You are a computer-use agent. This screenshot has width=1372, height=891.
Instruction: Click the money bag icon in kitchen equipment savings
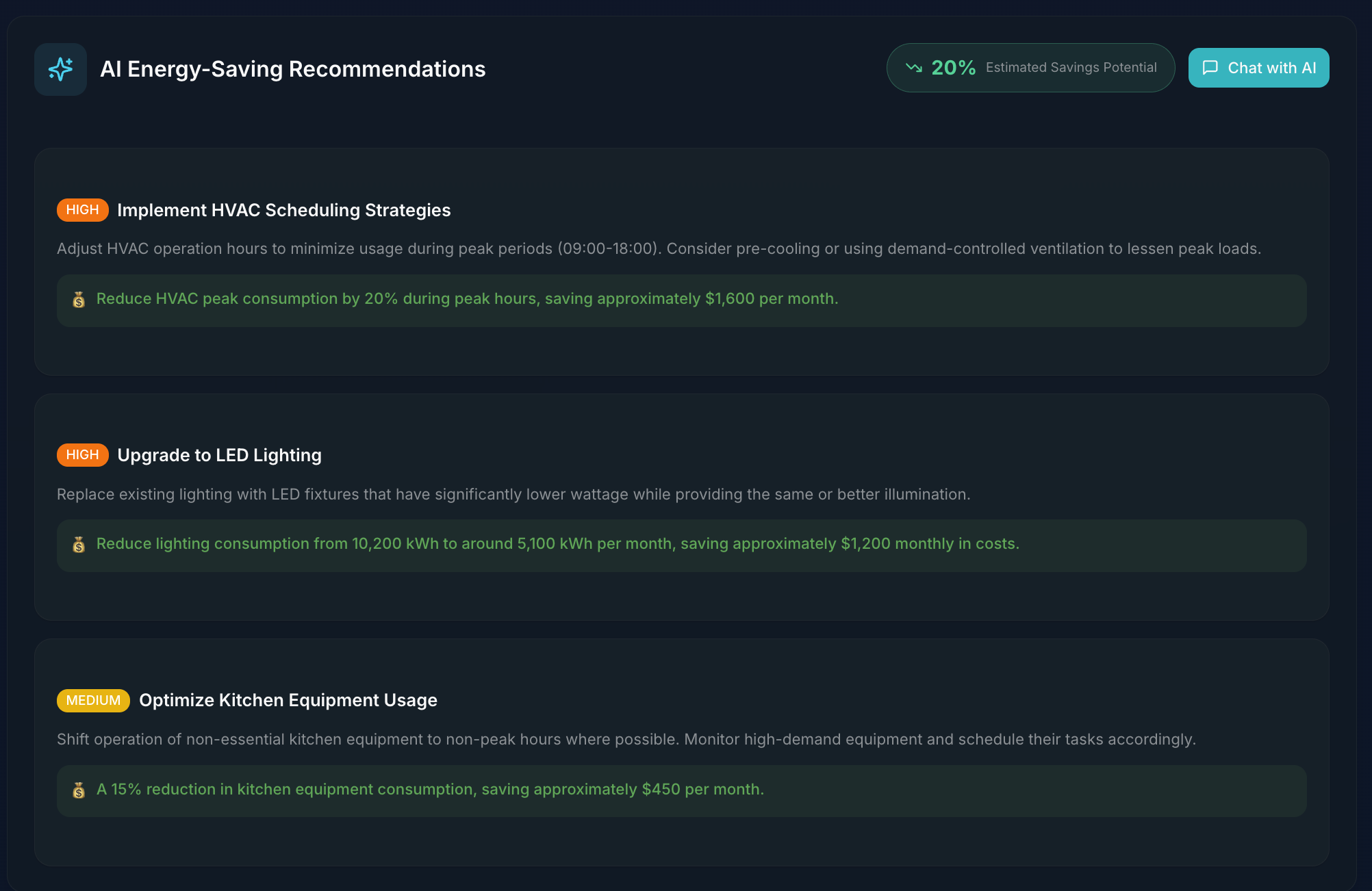78,790
